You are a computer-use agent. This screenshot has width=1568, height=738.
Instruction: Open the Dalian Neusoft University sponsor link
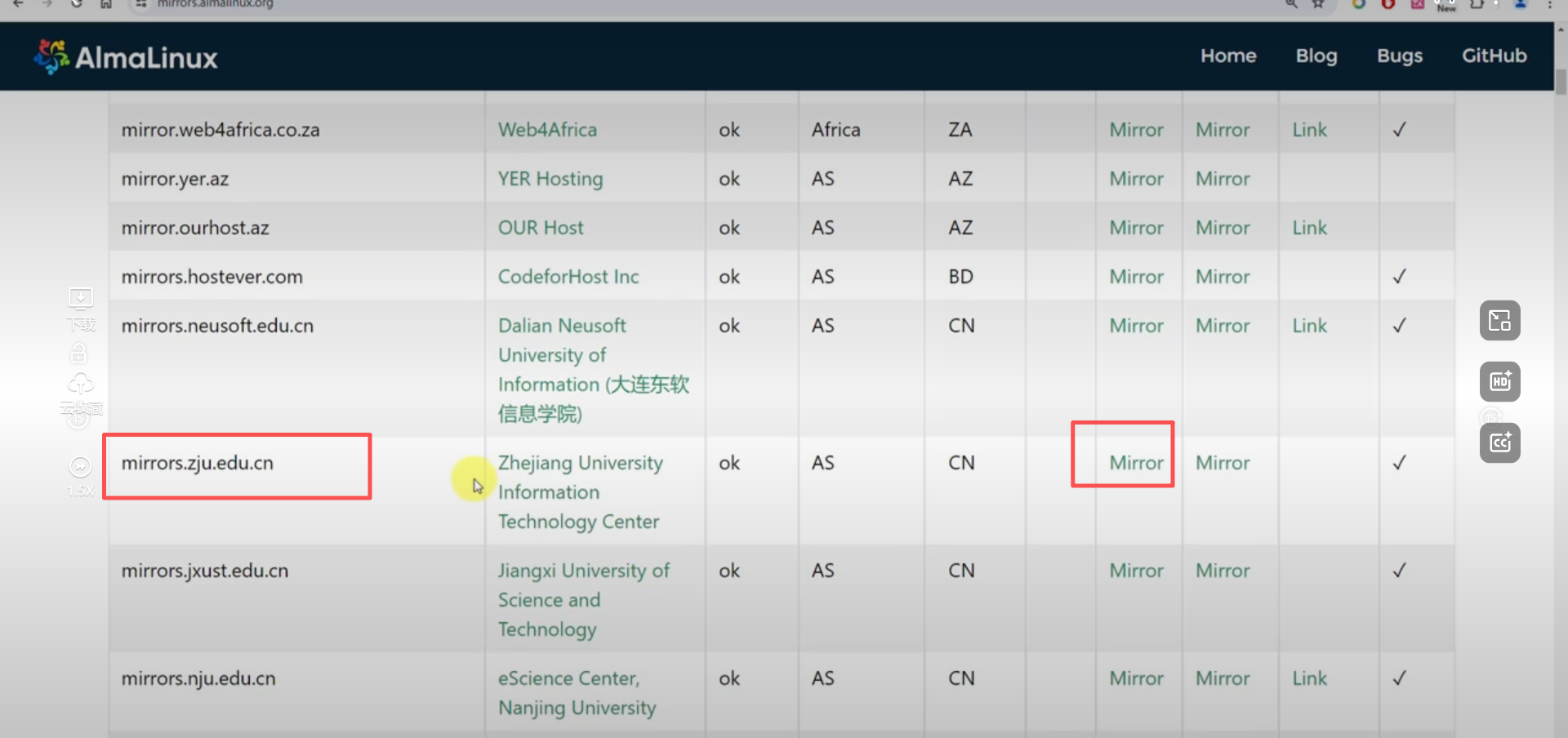click(594, 370)
